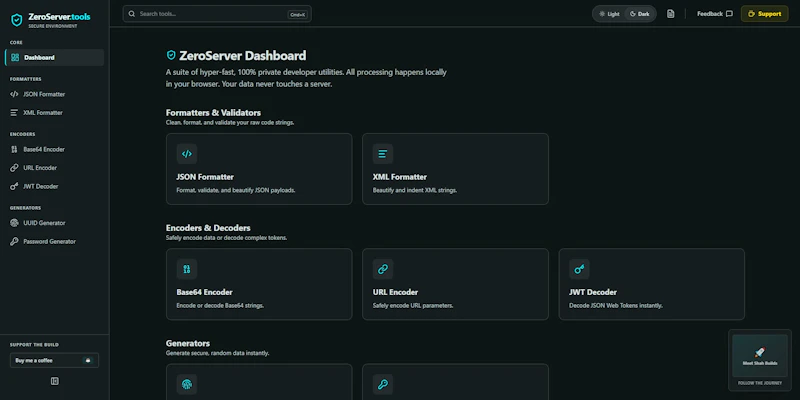Click 'Safely encode URL parameters.' text
This screenshot has width=800, height=400.
click(x=413, y=306)
